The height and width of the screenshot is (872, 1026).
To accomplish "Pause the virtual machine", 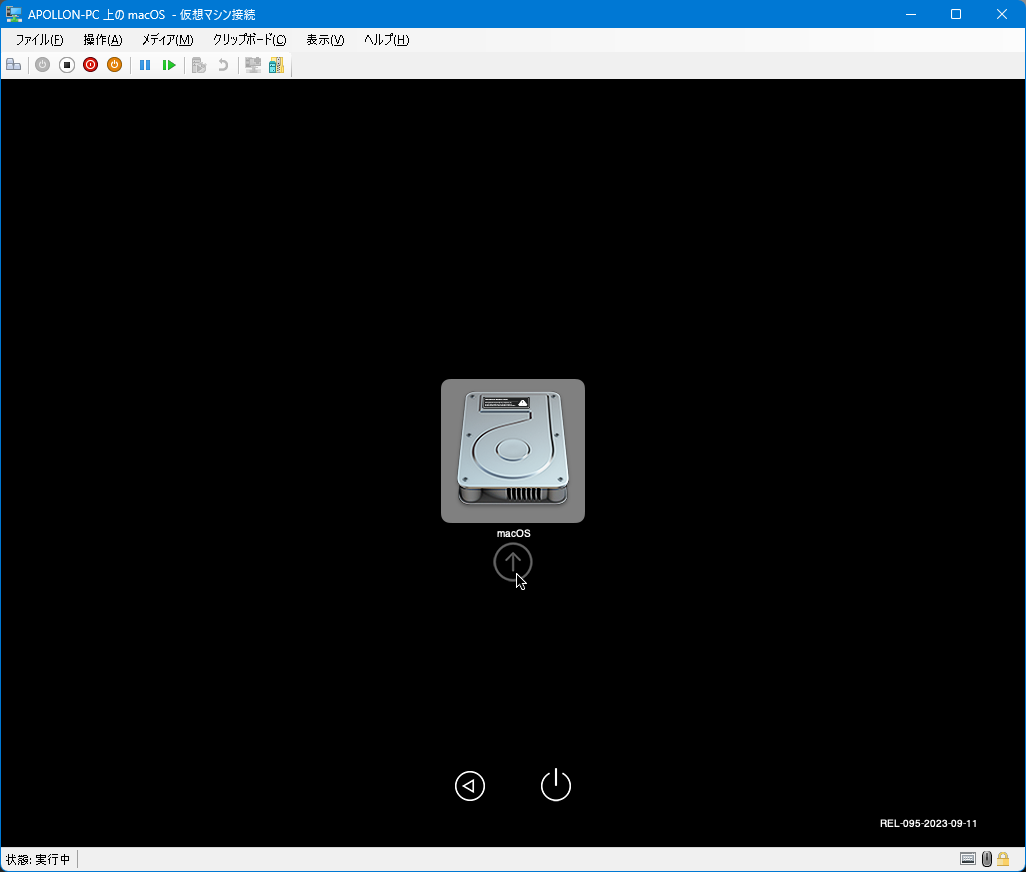I will click(x=145, y=65).
